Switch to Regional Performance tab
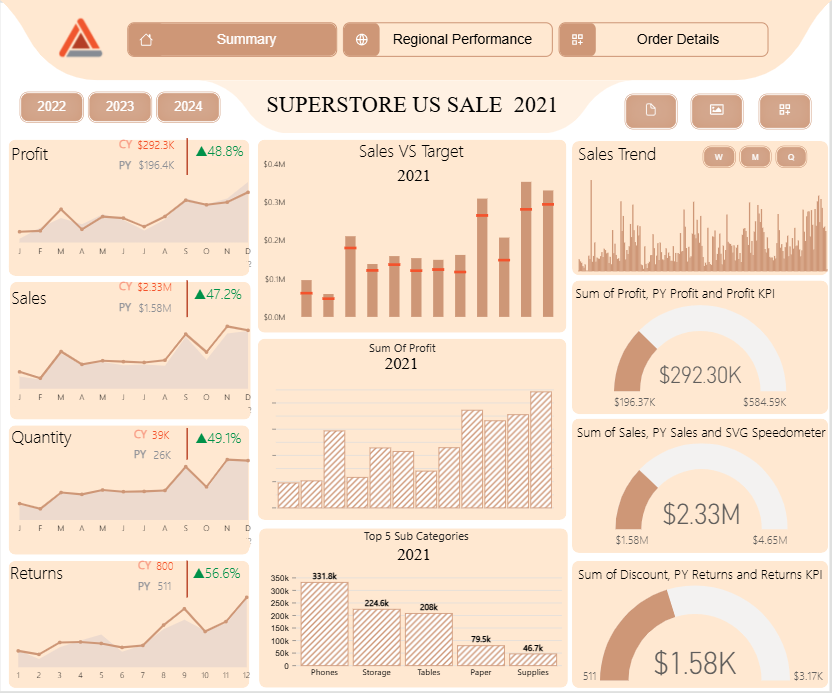Screen dimensions: 832x693 point(448,40)
